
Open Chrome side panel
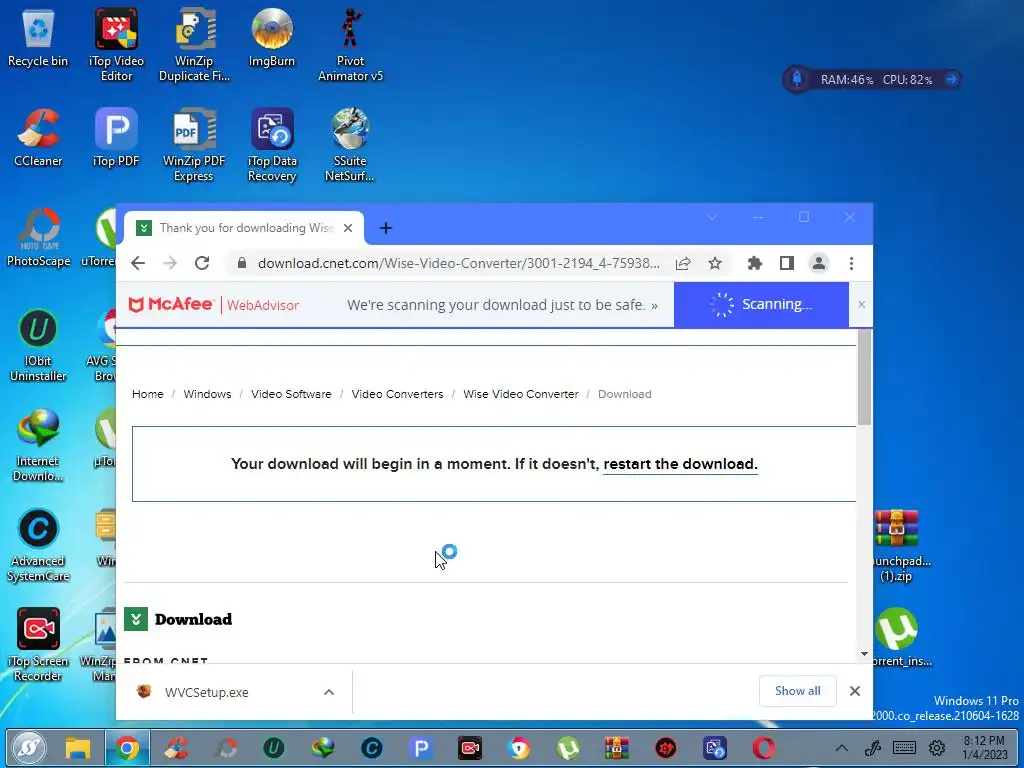tap(787, 263)
